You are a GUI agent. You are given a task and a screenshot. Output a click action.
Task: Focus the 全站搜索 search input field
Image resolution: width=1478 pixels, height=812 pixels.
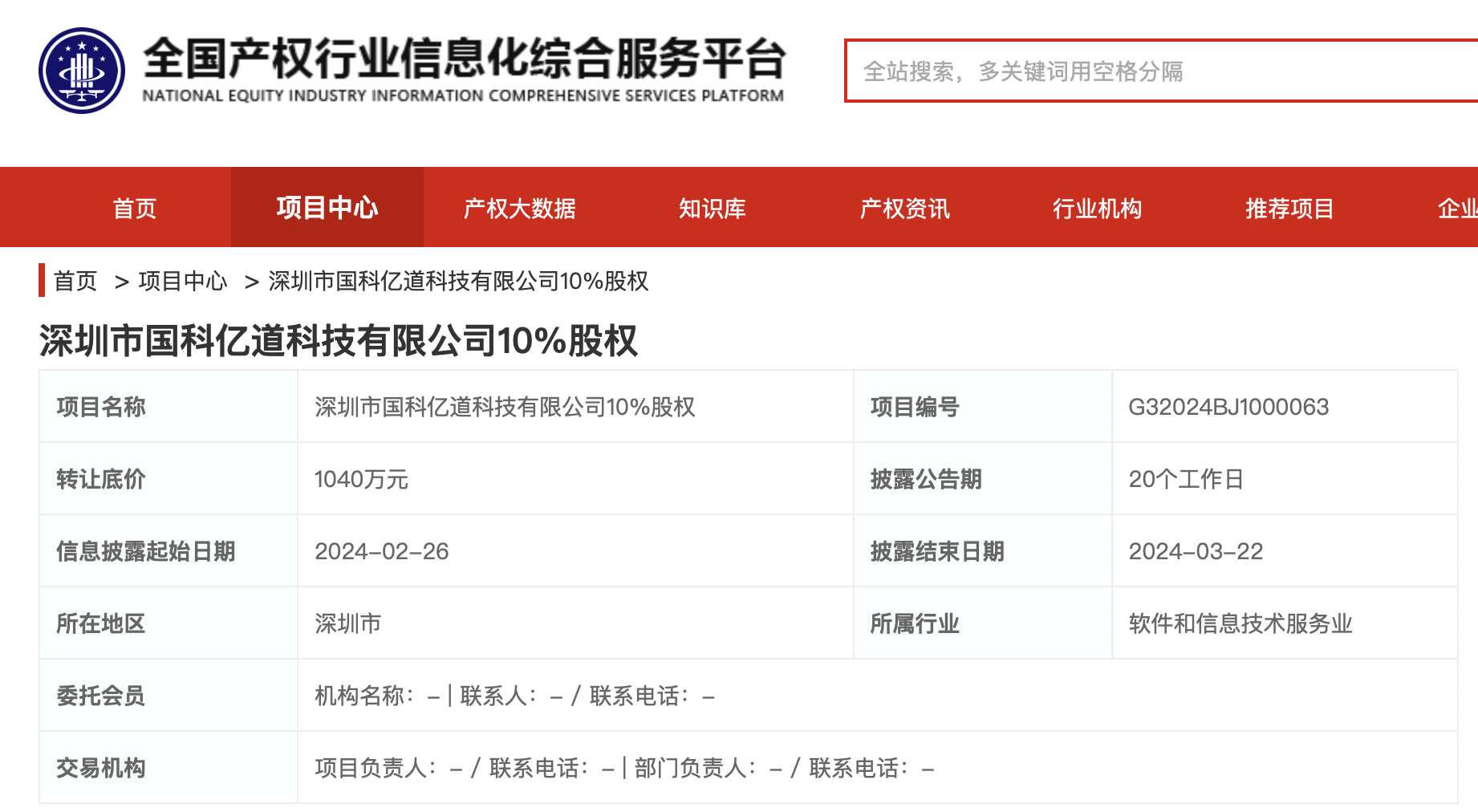coord(1161,71)
